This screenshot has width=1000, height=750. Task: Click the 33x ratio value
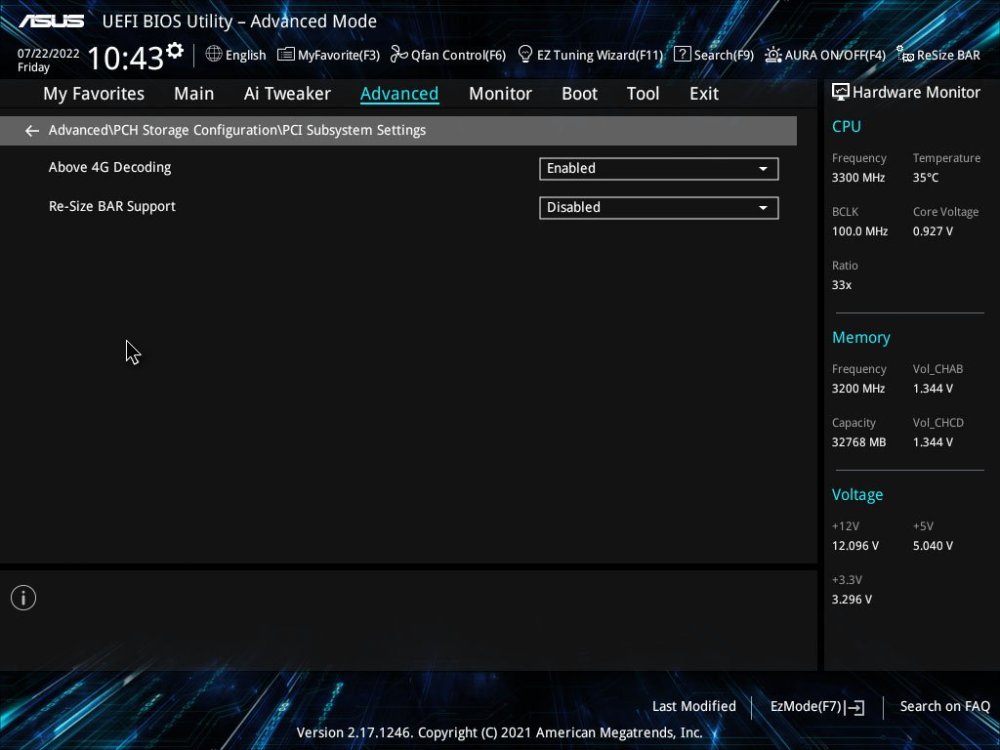[841, 285]
